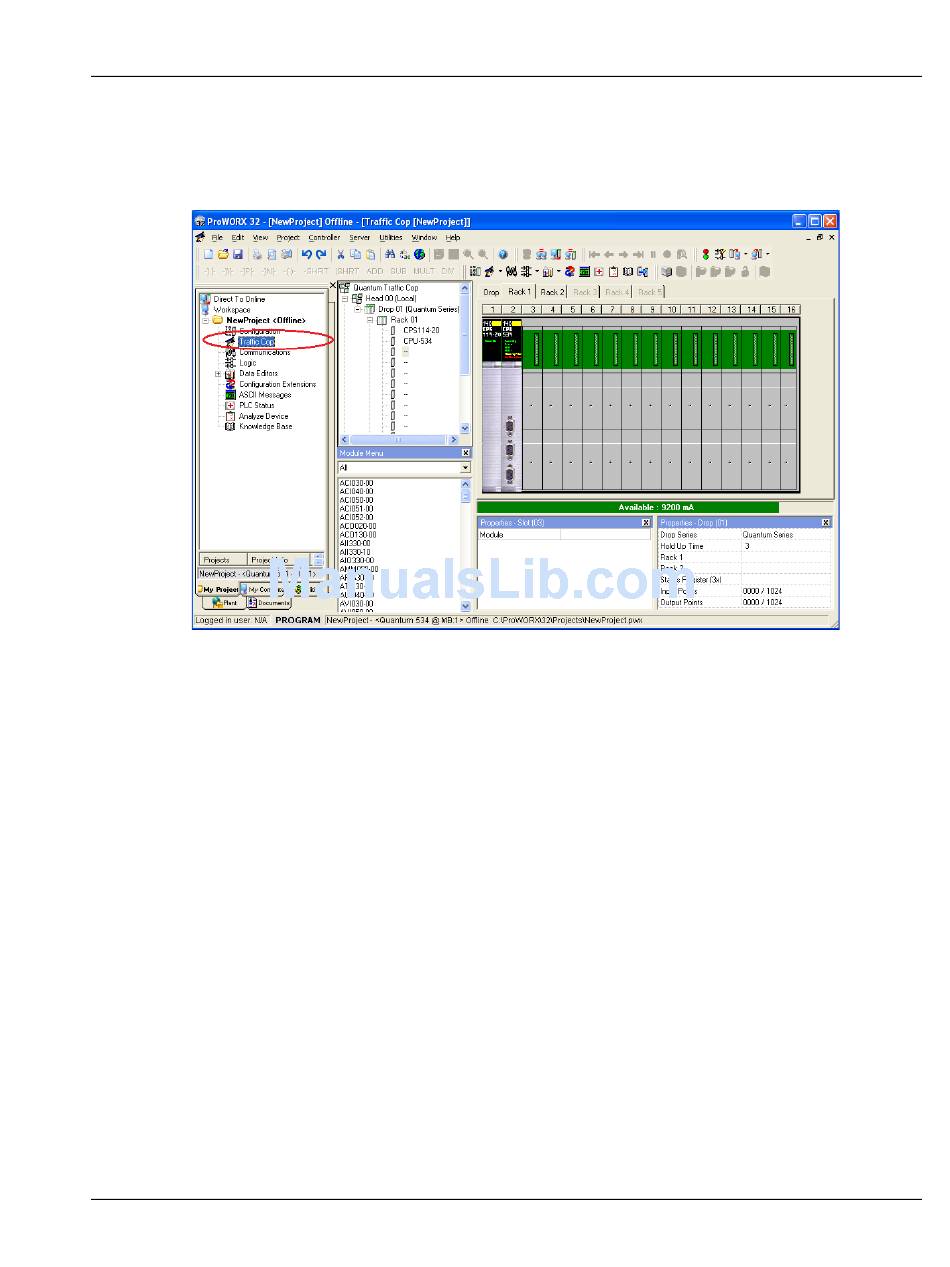Screen dimensions: 950x1267
Task: Click the Paste clipboard icon
Action: [370, 254]
